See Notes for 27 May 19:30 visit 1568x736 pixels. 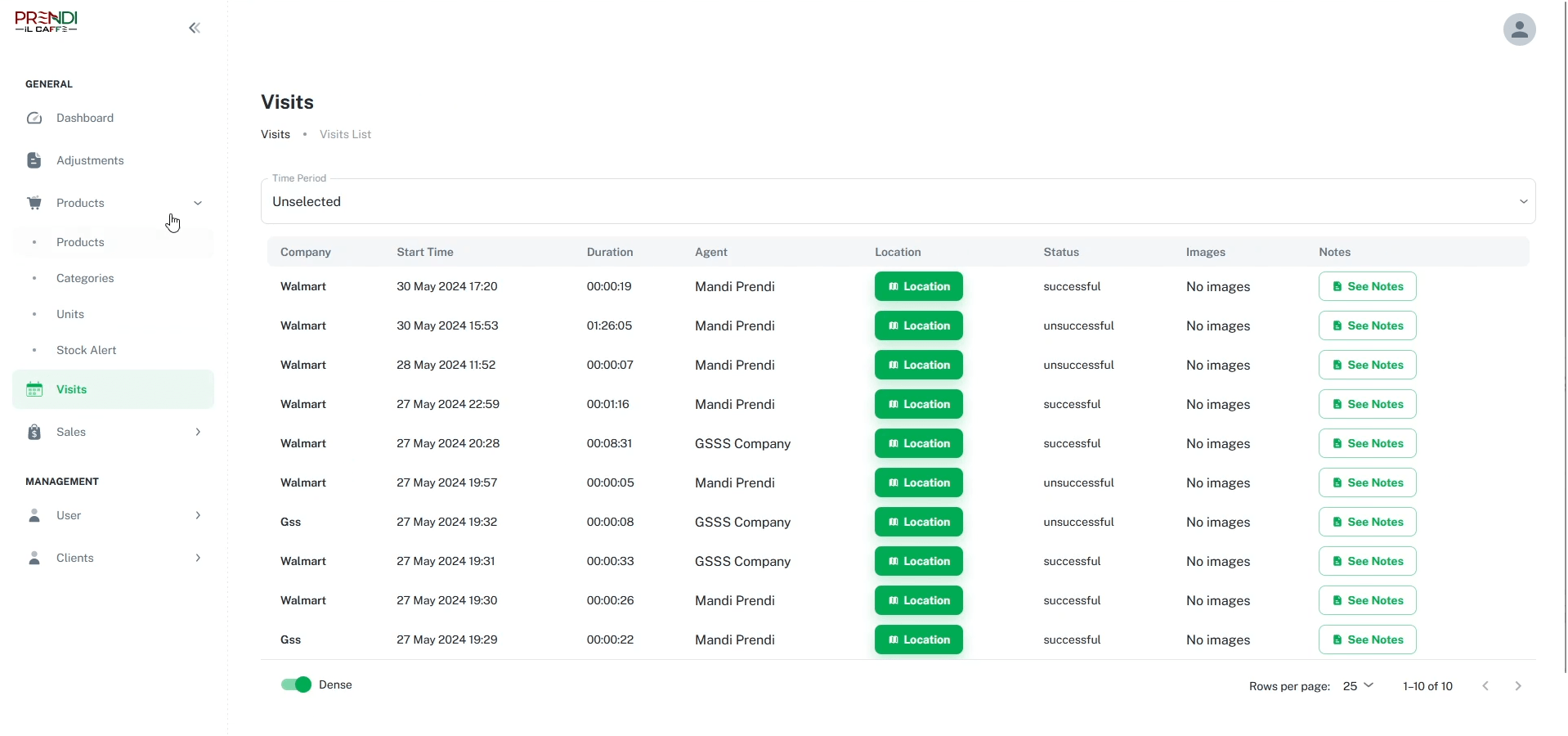tap(1367, 600)
